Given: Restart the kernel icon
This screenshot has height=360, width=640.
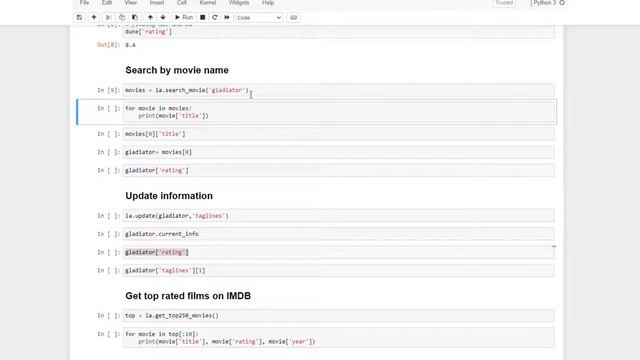Looking at the screenshot, I should 215,18.
